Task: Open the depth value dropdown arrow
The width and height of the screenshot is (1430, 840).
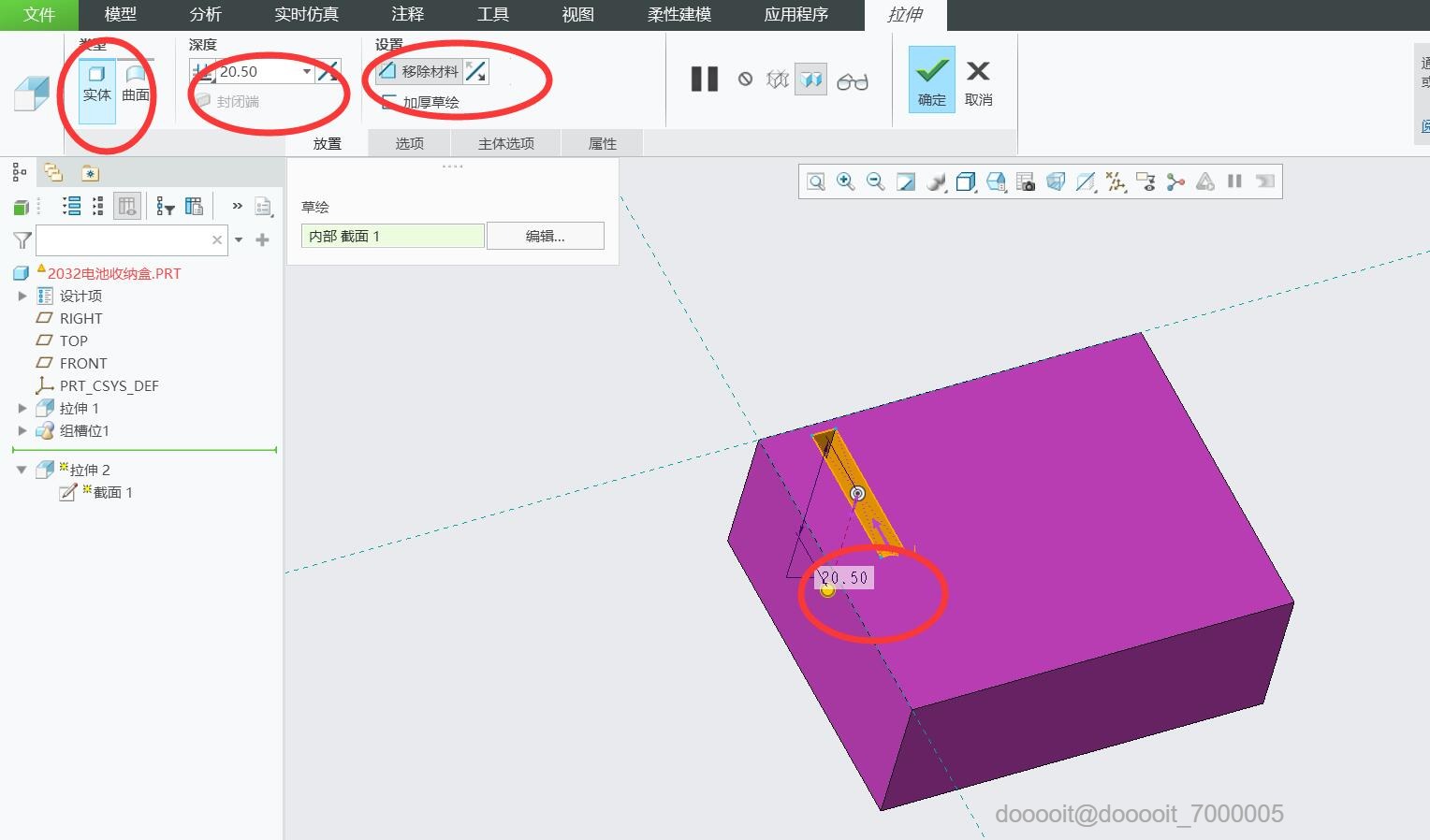Action: click(x=306, y=72)
